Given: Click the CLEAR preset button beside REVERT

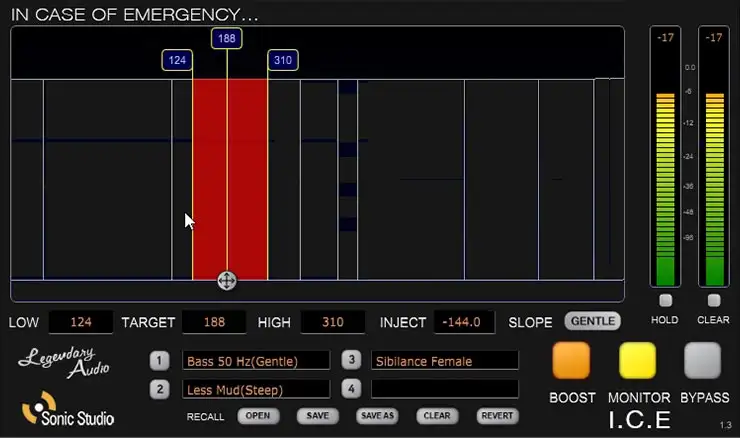Looking at the screenshot, I should pos(437,416).
